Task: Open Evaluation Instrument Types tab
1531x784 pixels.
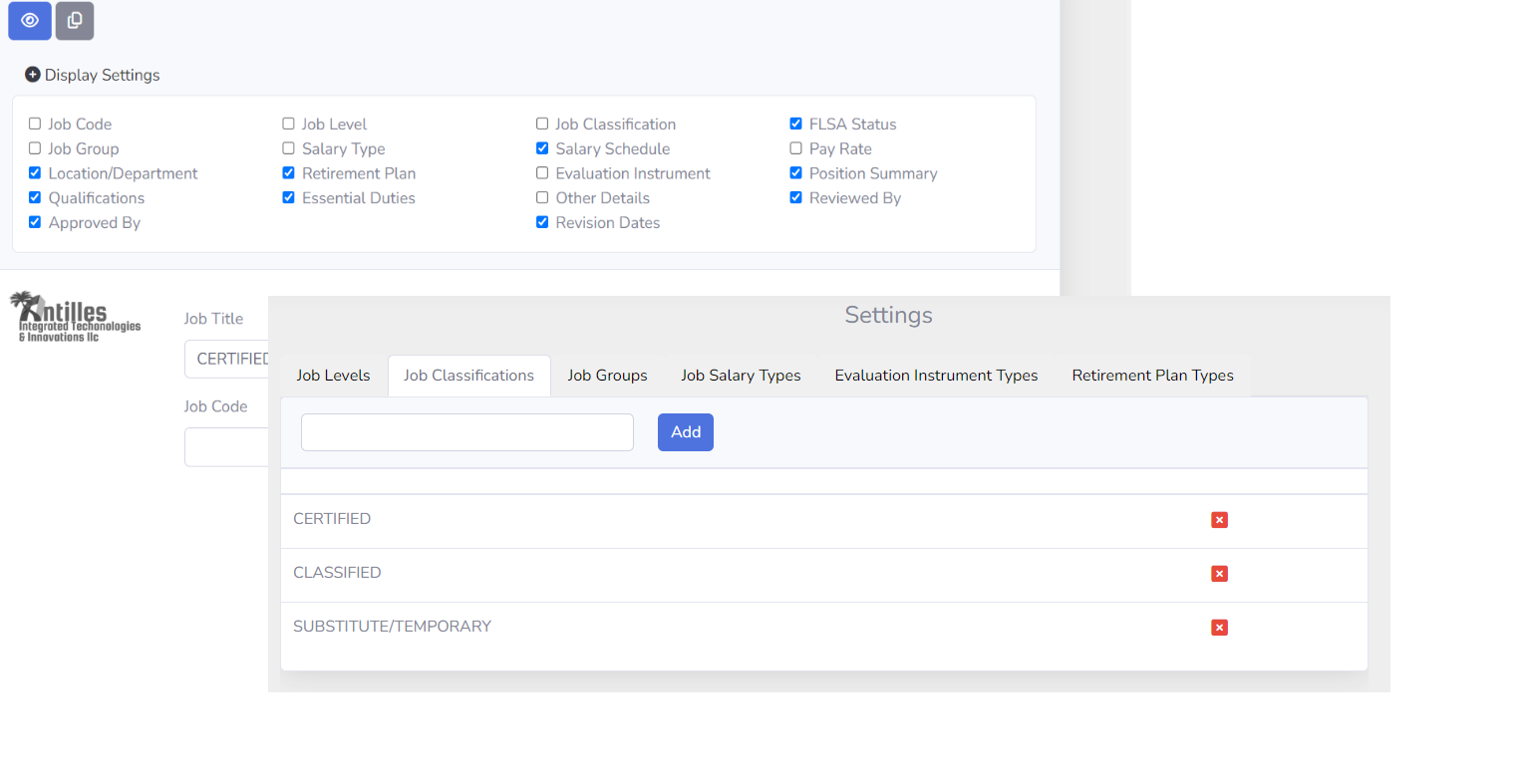Action: [936, 376]
